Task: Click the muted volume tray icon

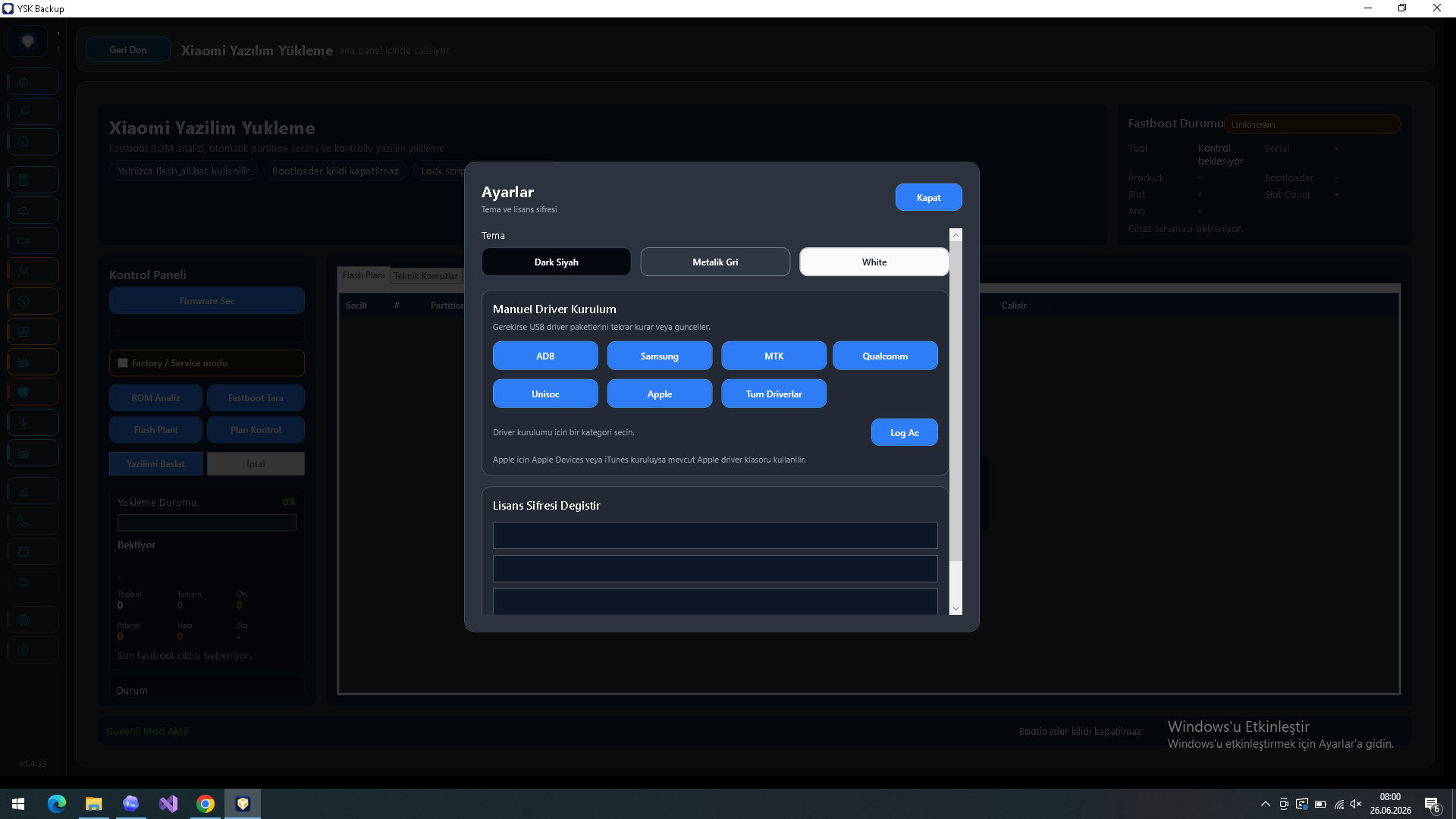Action: click(1357, 804)
